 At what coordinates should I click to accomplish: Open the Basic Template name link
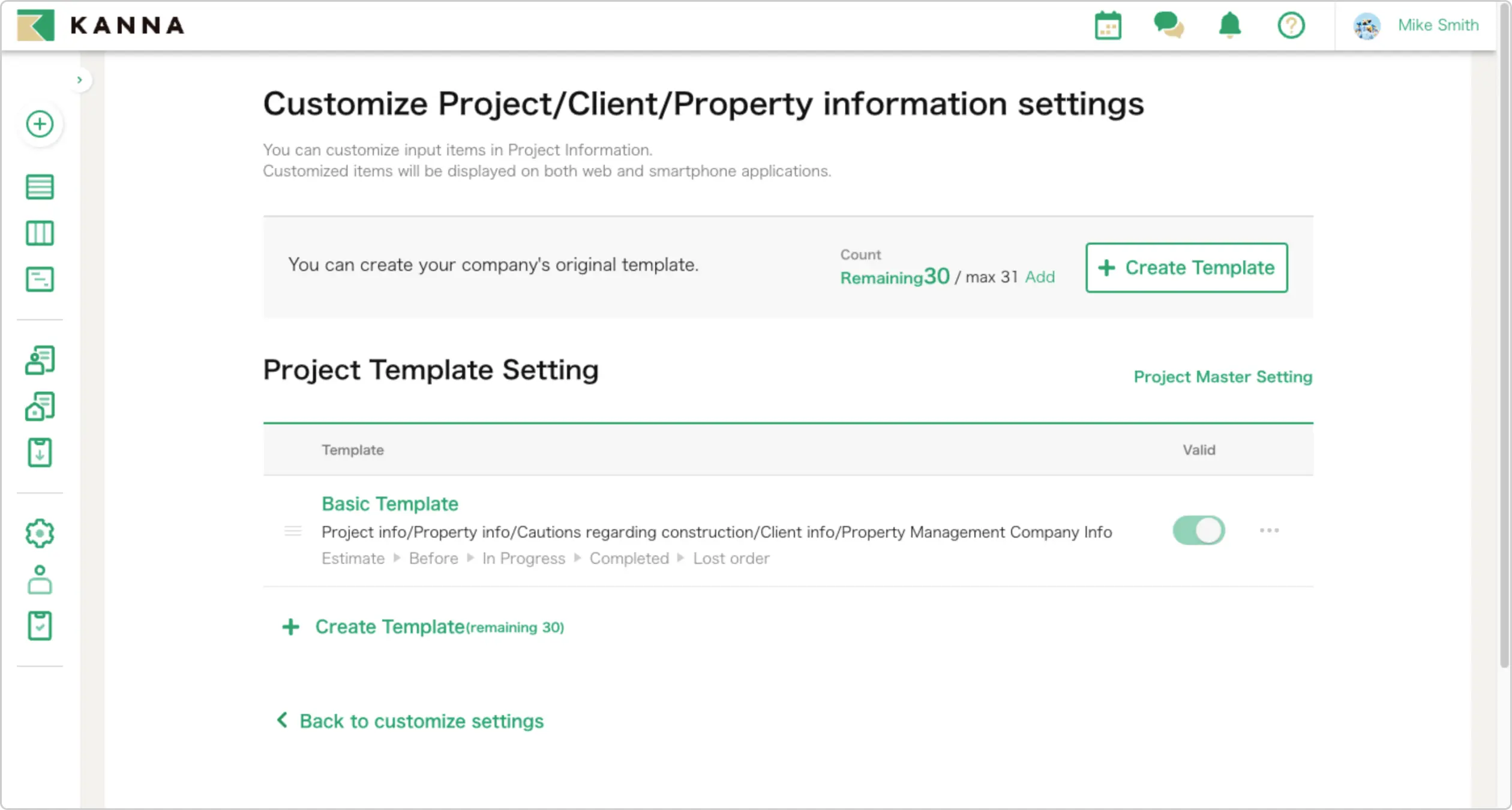pos(389,504)
